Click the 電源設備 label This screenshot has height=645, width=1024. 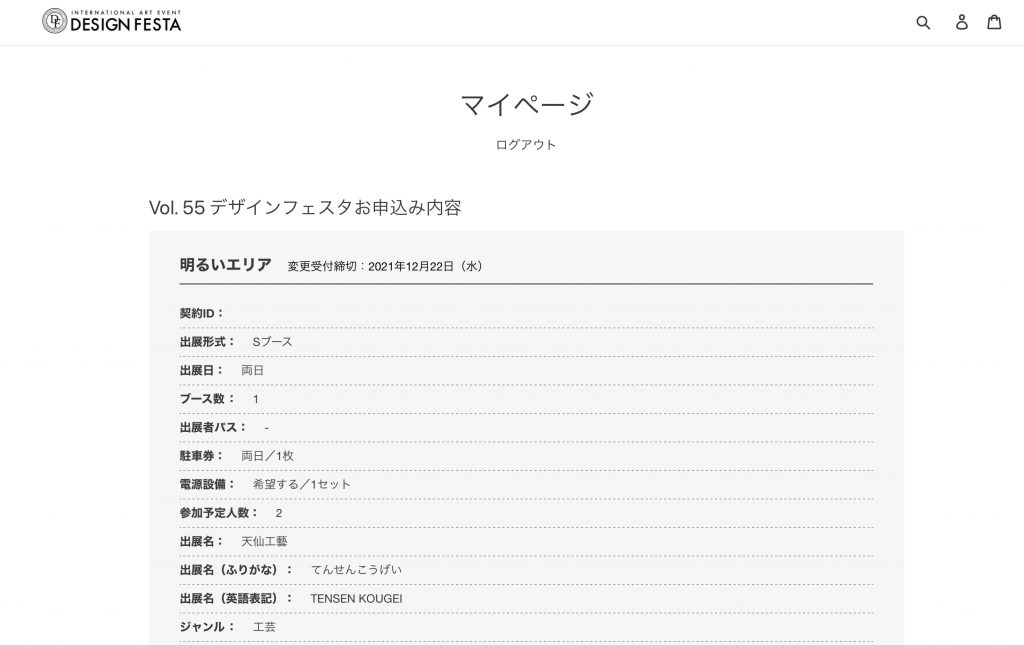[207, 484]
